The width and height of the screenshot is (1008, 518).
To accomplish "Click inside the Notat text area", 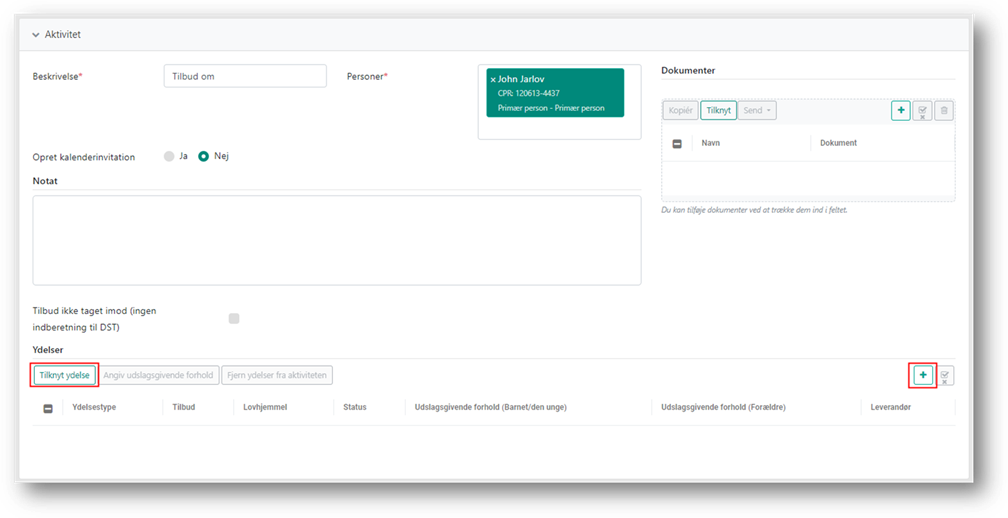I will [x=336, y=239].
